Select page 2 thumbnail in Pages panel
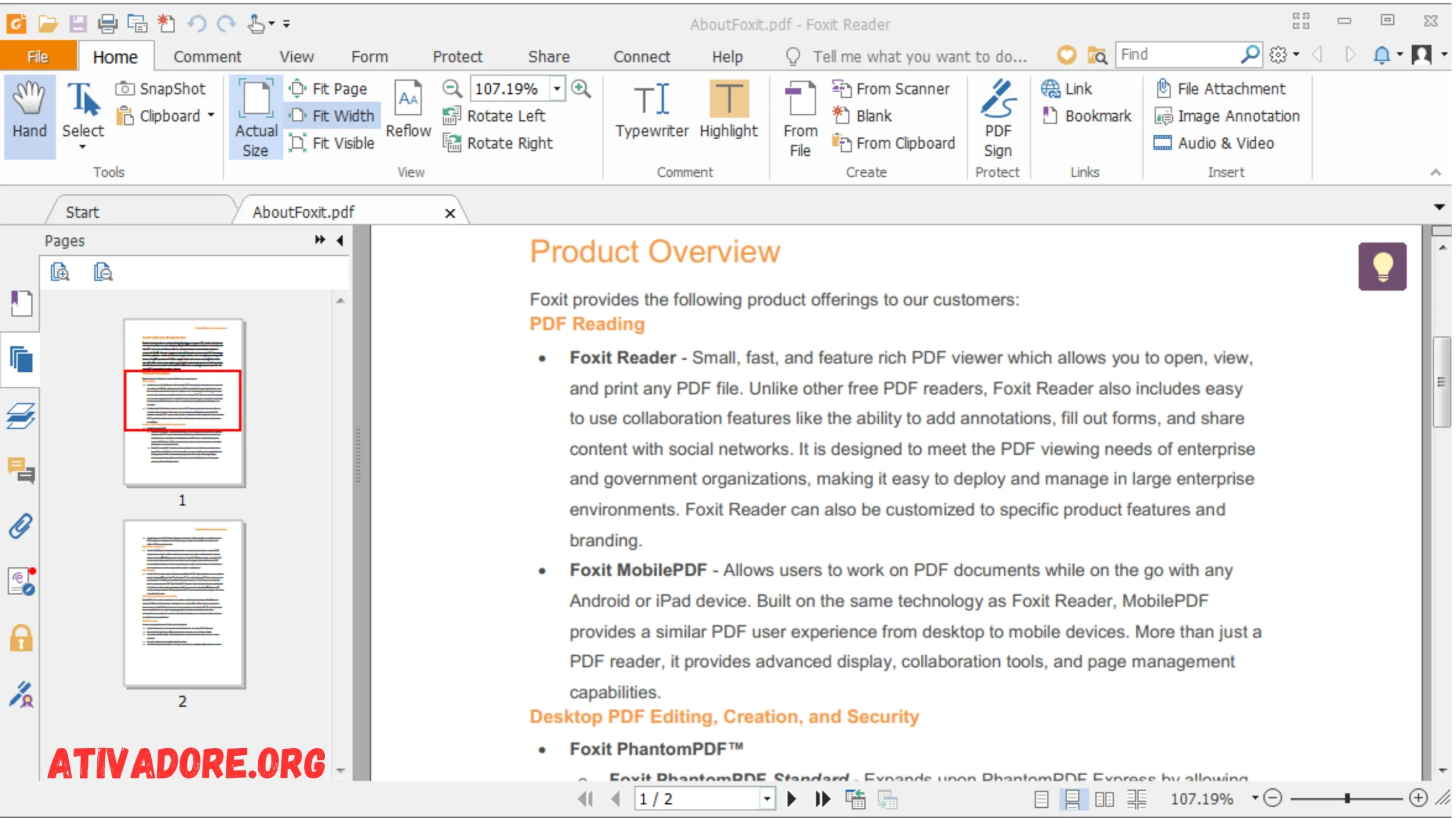Image resolution: width=1456 pixels, height=818 pixels. coord(184,604)
